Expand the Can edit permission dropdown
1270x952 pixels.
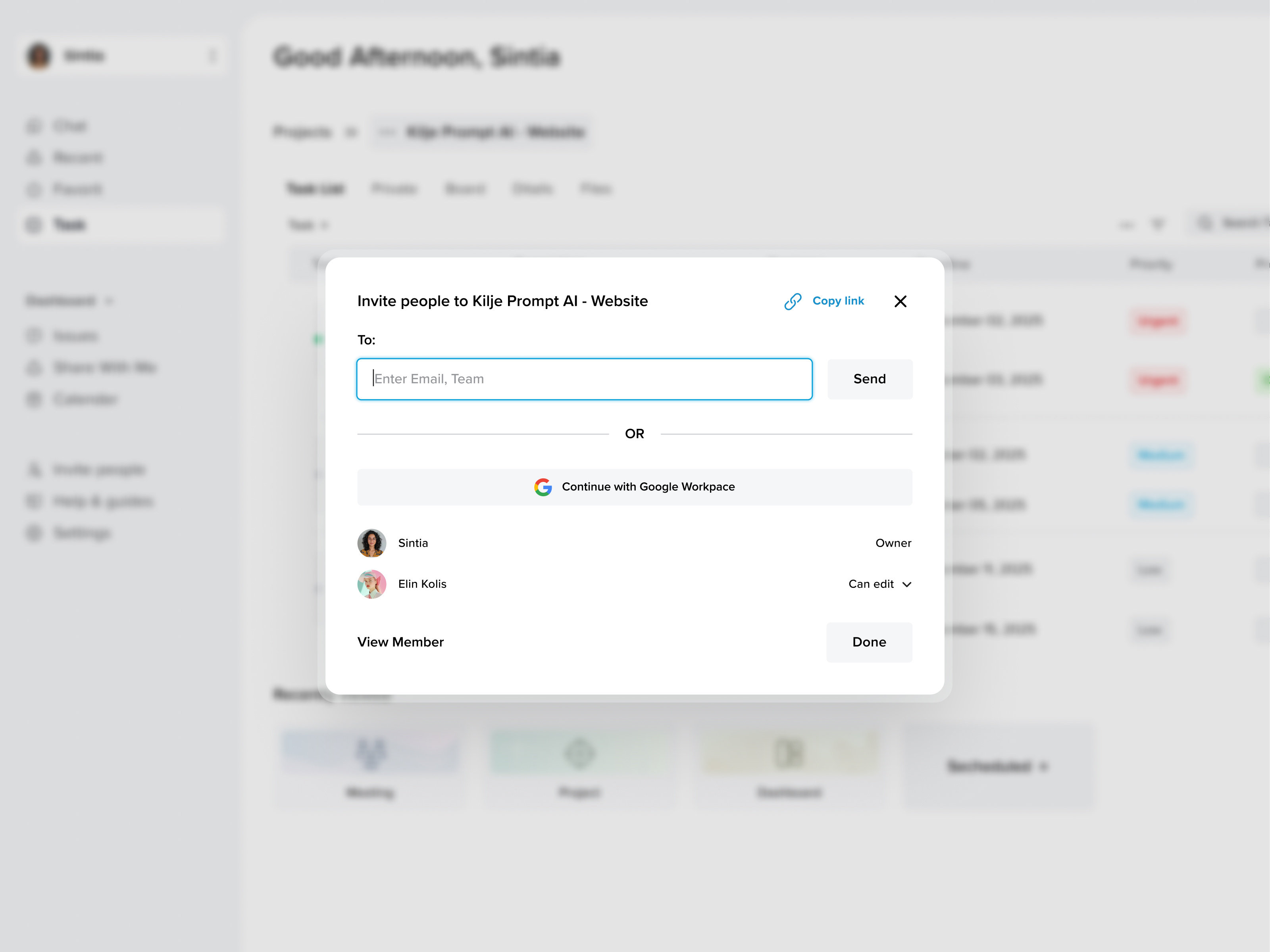[879, 583]
